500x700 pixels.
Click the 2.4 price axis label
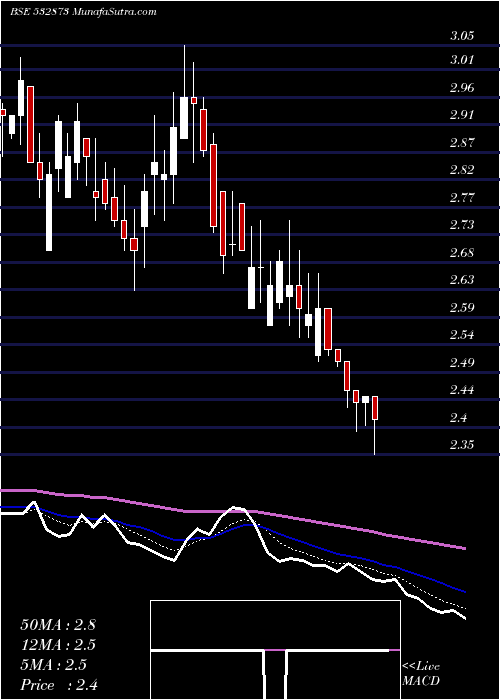click(458, 418)
